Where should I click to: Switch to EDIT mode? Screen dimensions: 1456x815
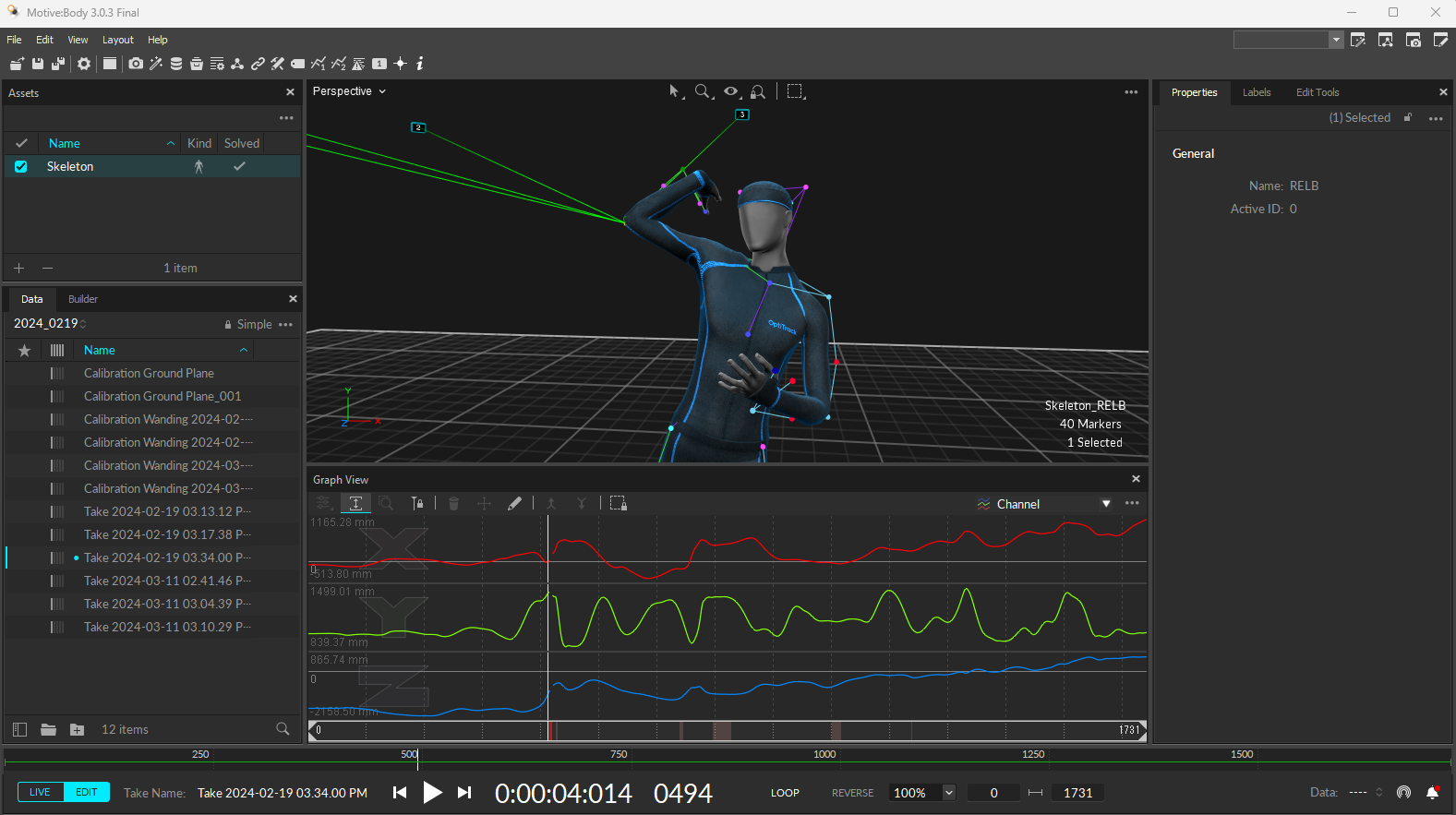pos(87,792)
